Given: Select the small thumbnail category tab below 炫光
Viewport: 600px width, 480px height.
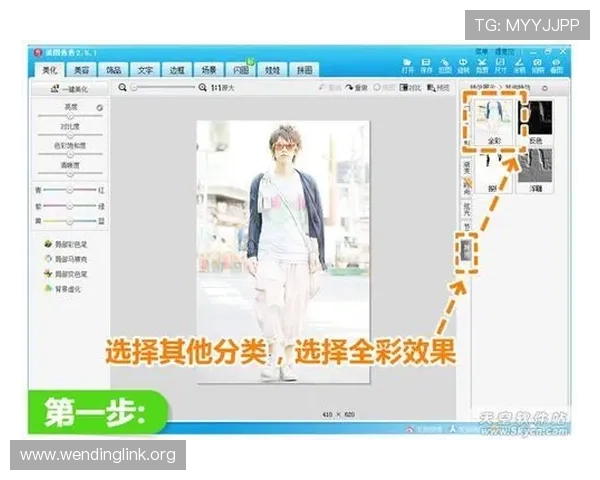Looking at the screenshot, I should [x=466, y=251].
